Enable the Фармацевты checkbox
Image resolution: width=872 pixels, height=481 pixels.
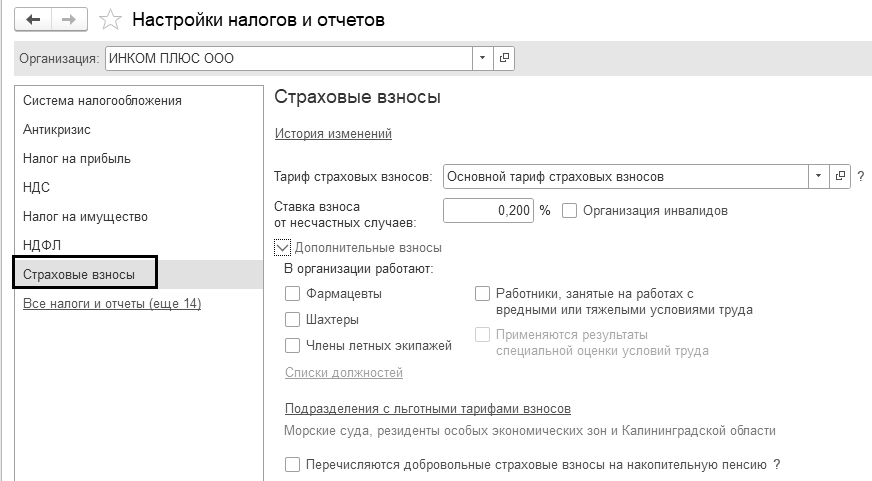tap(292, 294)
